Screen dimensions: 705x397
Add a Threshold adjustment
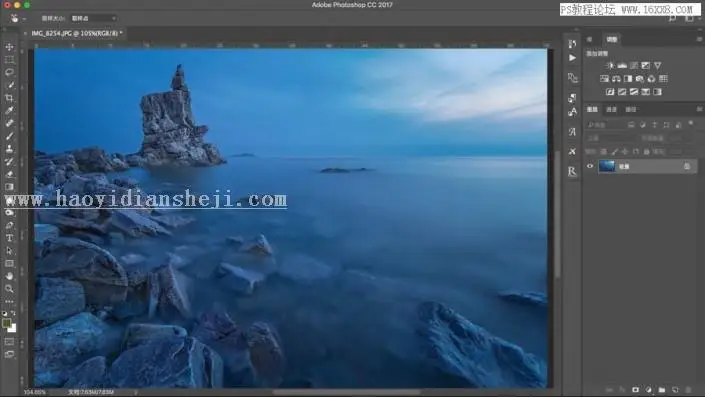pyautogui.click(x=634, y=92)
